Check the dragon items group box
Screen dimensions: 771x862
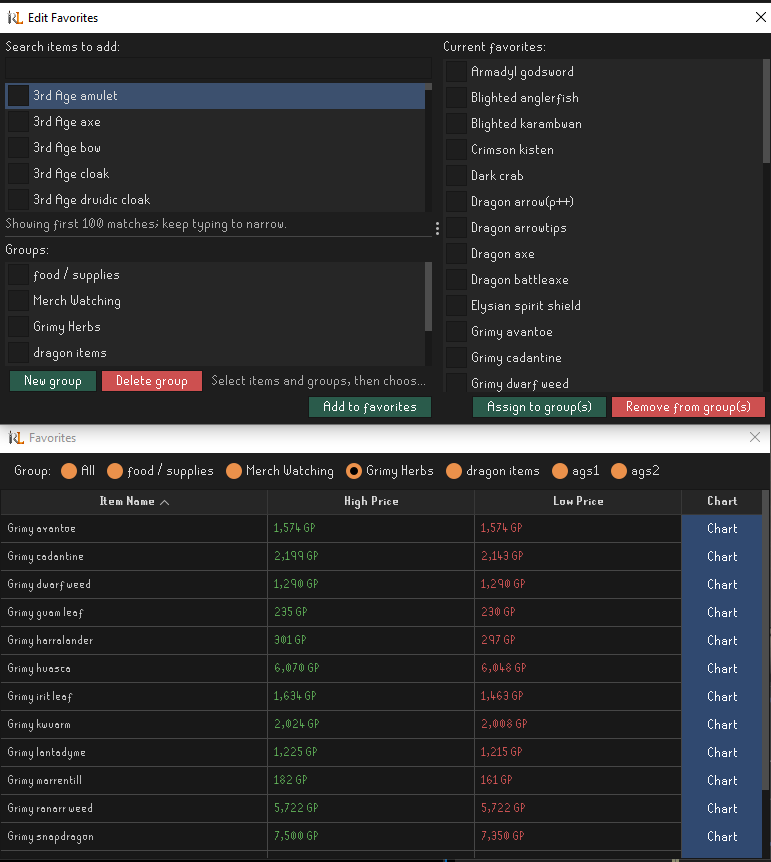(x=18, y=352)
